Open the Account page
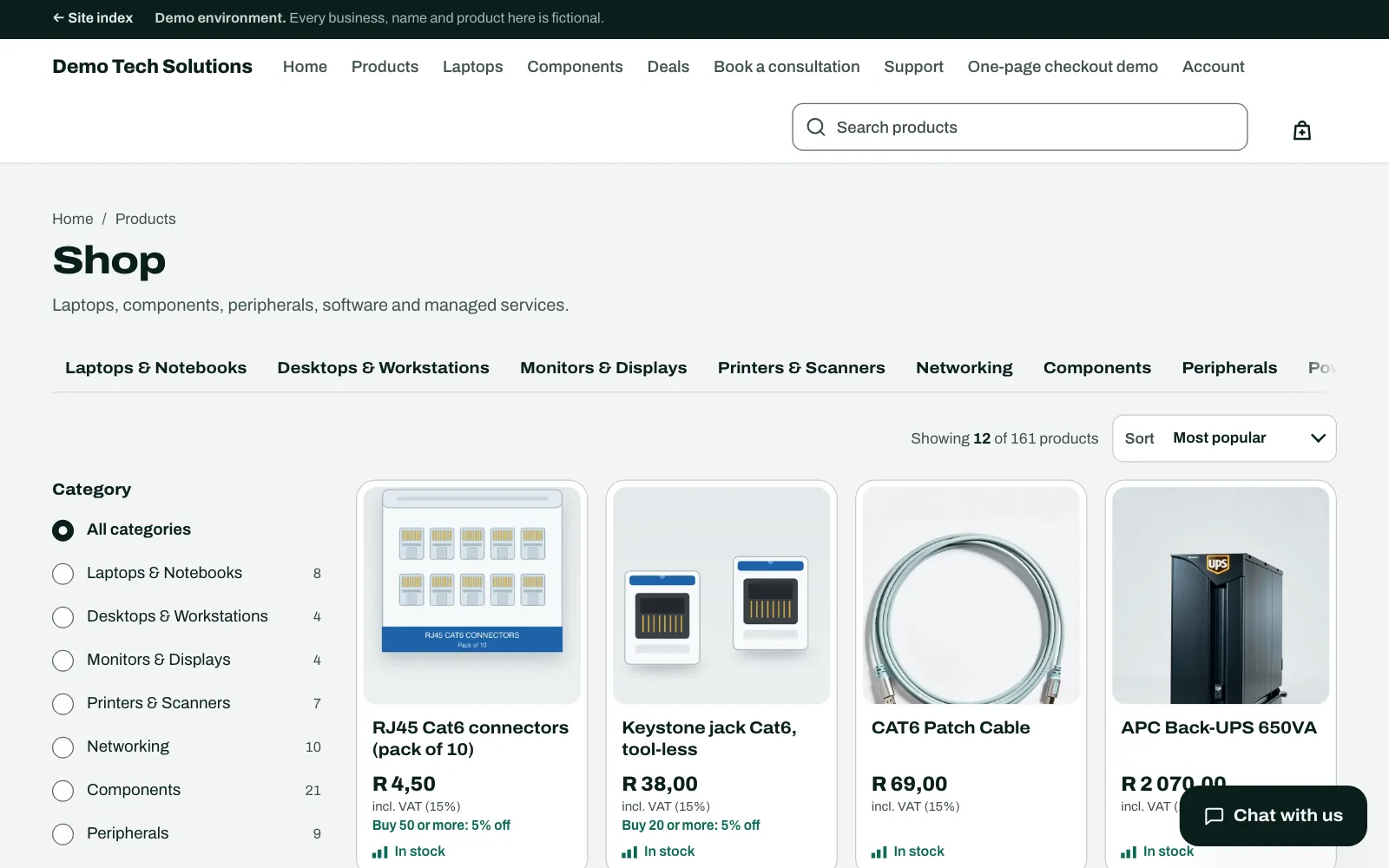Image resolution: width=1389 pixels, height=868 pixels. coord(1213,67)
